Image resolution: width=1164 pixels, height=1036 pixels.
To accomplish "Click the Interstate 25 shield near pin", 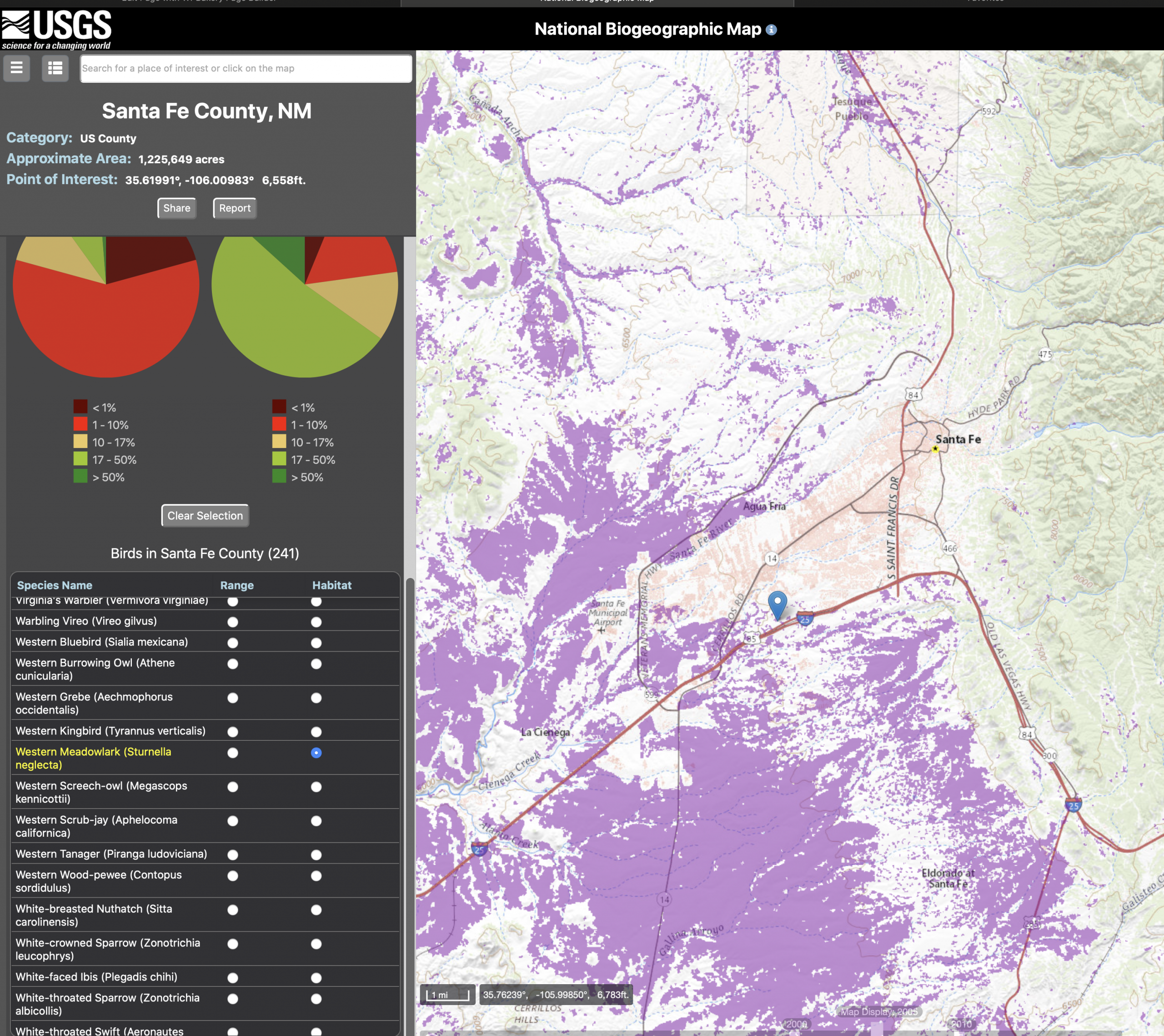I will click(x=805, y=619).
